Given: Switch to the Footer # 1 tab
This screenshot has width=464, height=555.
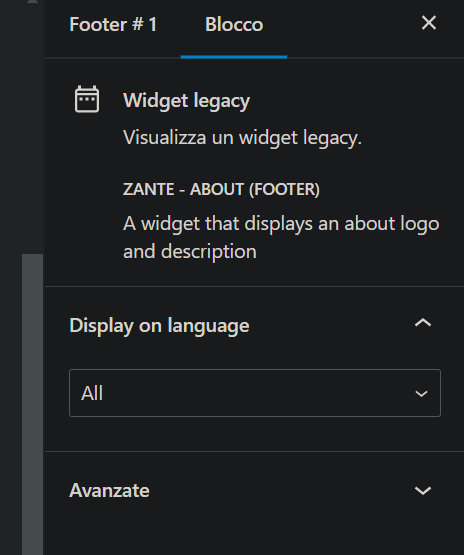Looking at the screenshot, I should [x=113, y=24].
